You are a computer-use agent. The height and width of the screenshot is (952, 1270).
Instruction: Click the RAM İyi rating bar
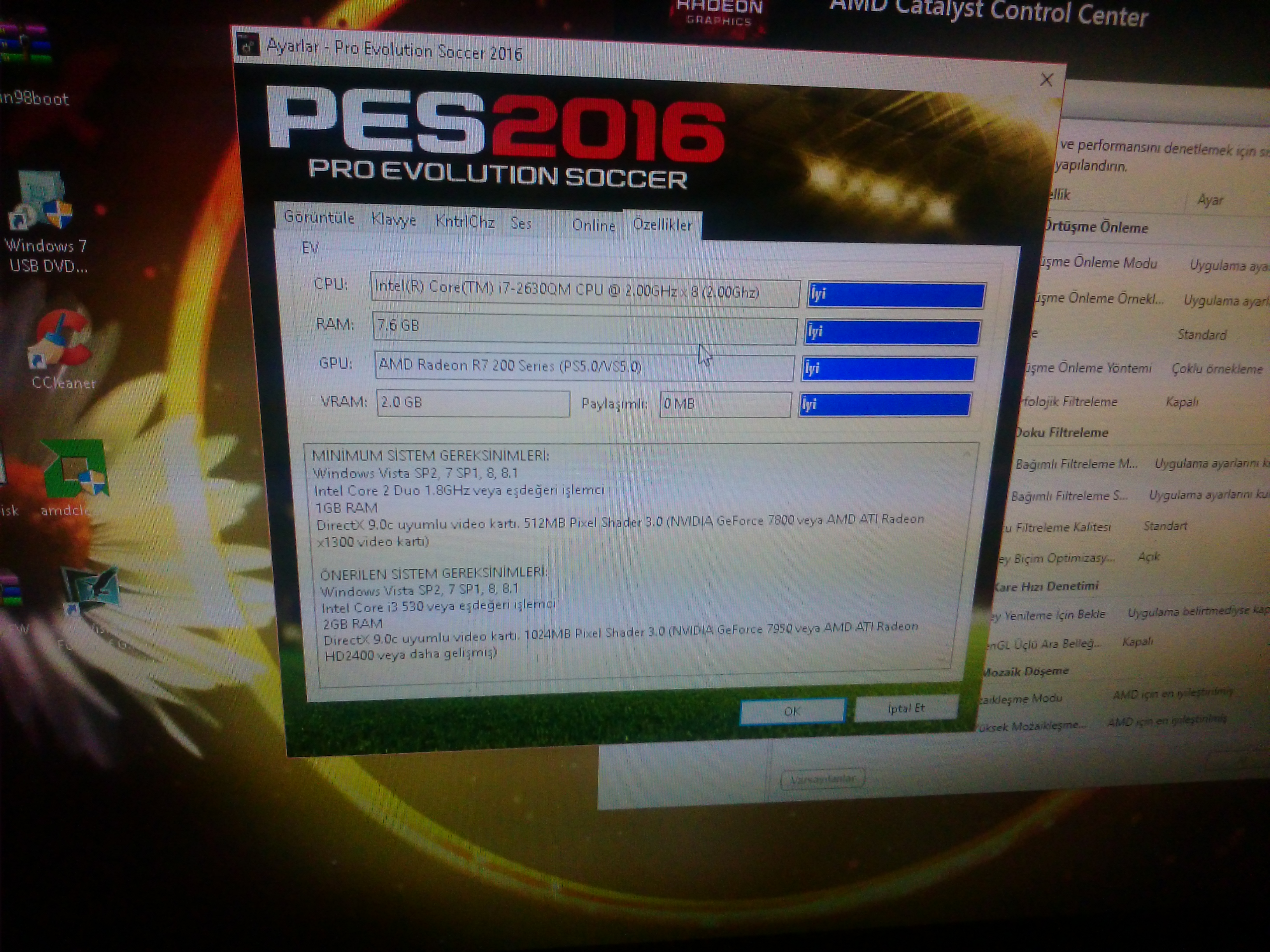892,332
